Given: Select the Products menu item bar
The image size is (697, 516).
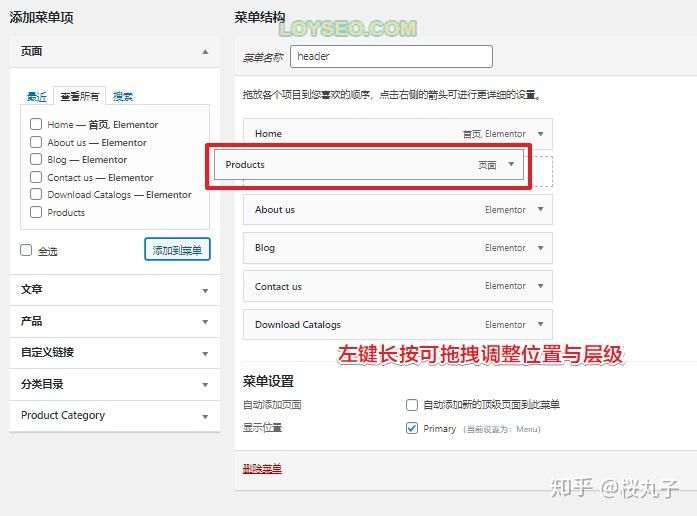Looking at the screenshot, I should click(369, 164).
